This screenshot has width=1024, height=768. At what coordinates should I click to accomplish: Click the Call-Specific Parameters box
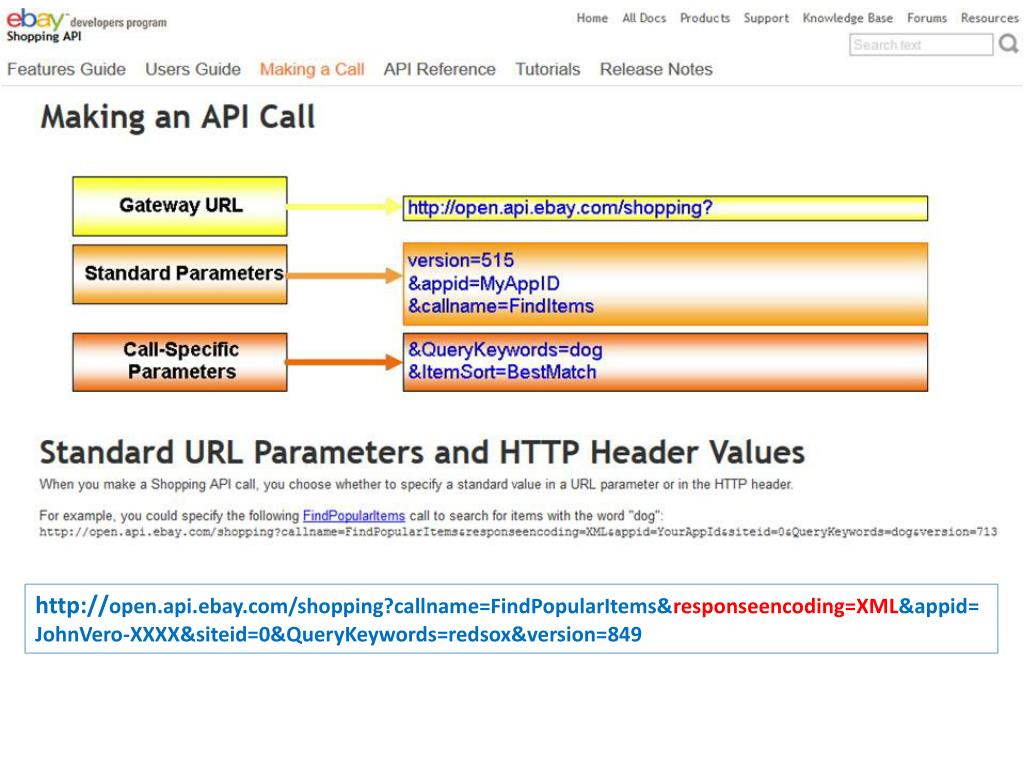pyautogui.click(x=180, y=362)
